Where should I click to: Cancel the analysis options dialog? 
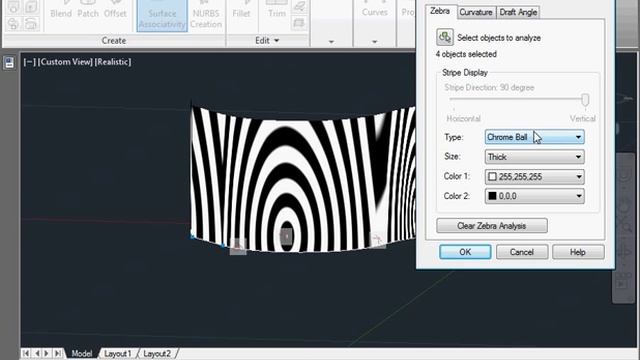522,252
